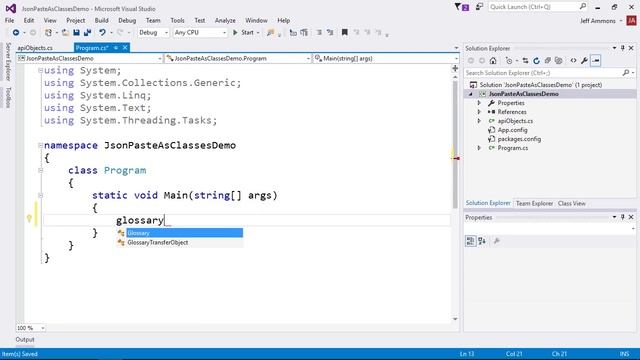Switch to the apiObjects.cs tab
The image size is (640, 360).
[x=35, y=48]
